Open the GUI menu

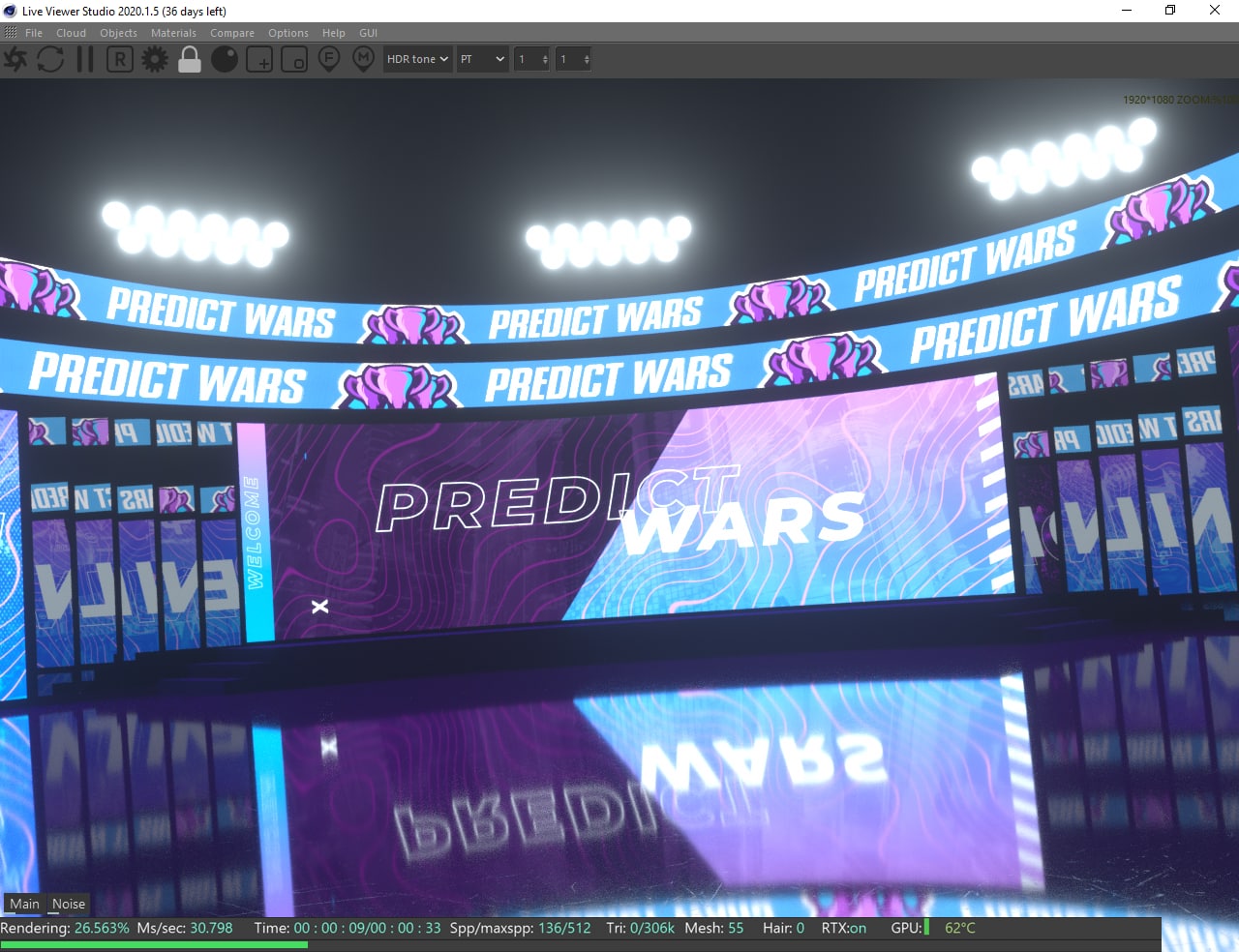[368, 33]
